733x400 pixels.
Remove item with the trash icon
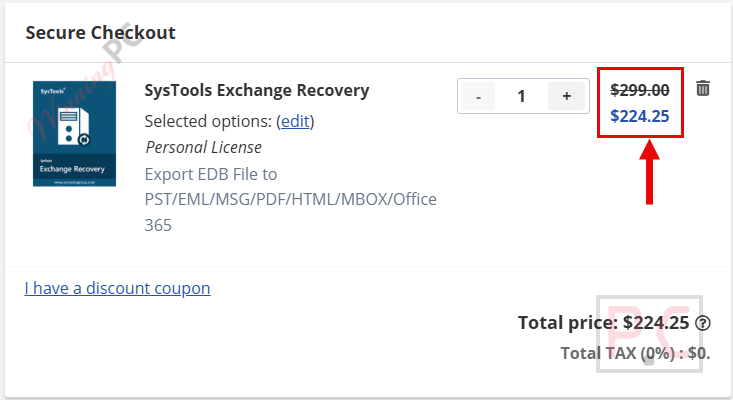[x=703, y=88]
